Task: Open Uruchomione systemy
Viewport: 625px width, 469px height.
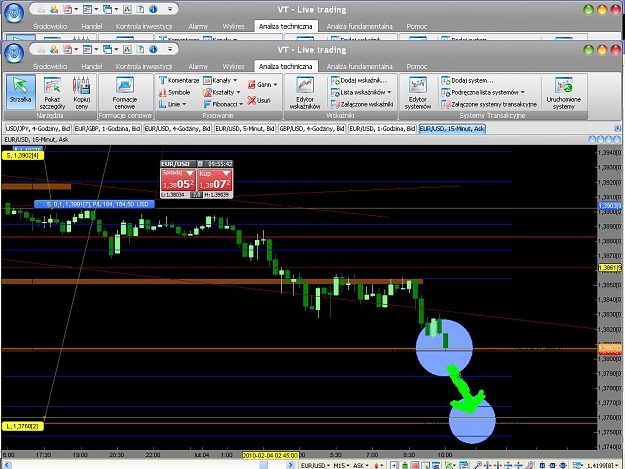Action: [x=564, y=93]
